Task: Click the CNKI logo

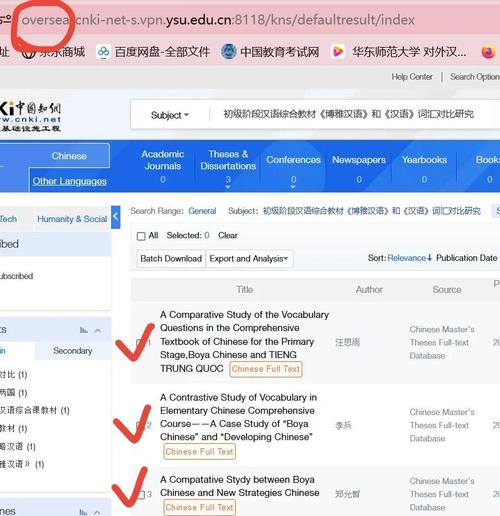Action: [30, 117]
